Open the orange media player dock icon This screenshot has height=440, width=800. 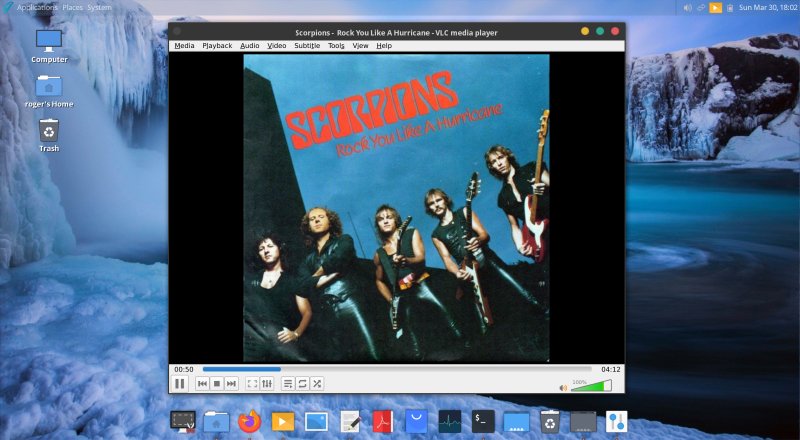[x=283, y=422]
